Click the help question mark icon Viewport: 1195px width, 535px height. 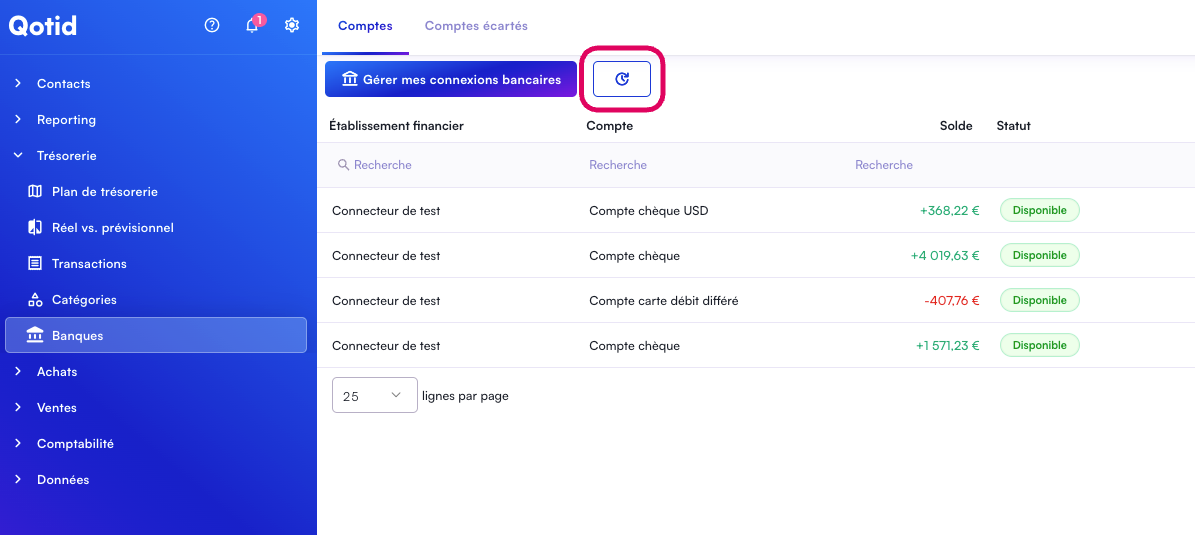pos(212,25)
